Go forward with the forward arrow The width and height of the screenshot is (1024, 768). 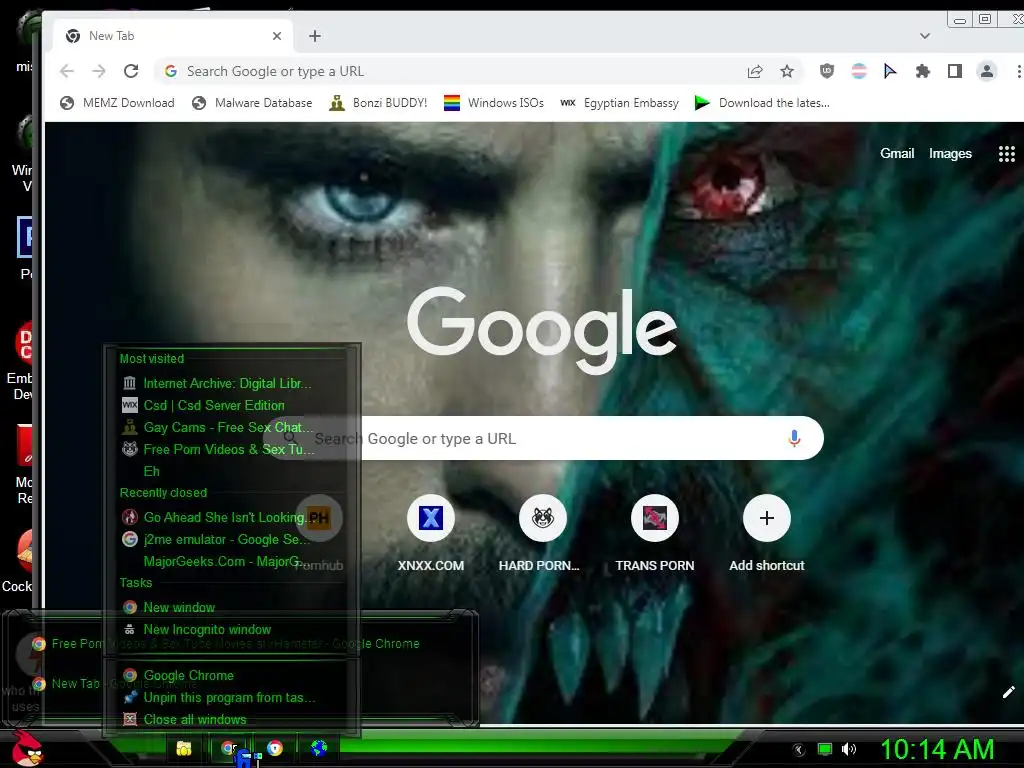point(99,71)
